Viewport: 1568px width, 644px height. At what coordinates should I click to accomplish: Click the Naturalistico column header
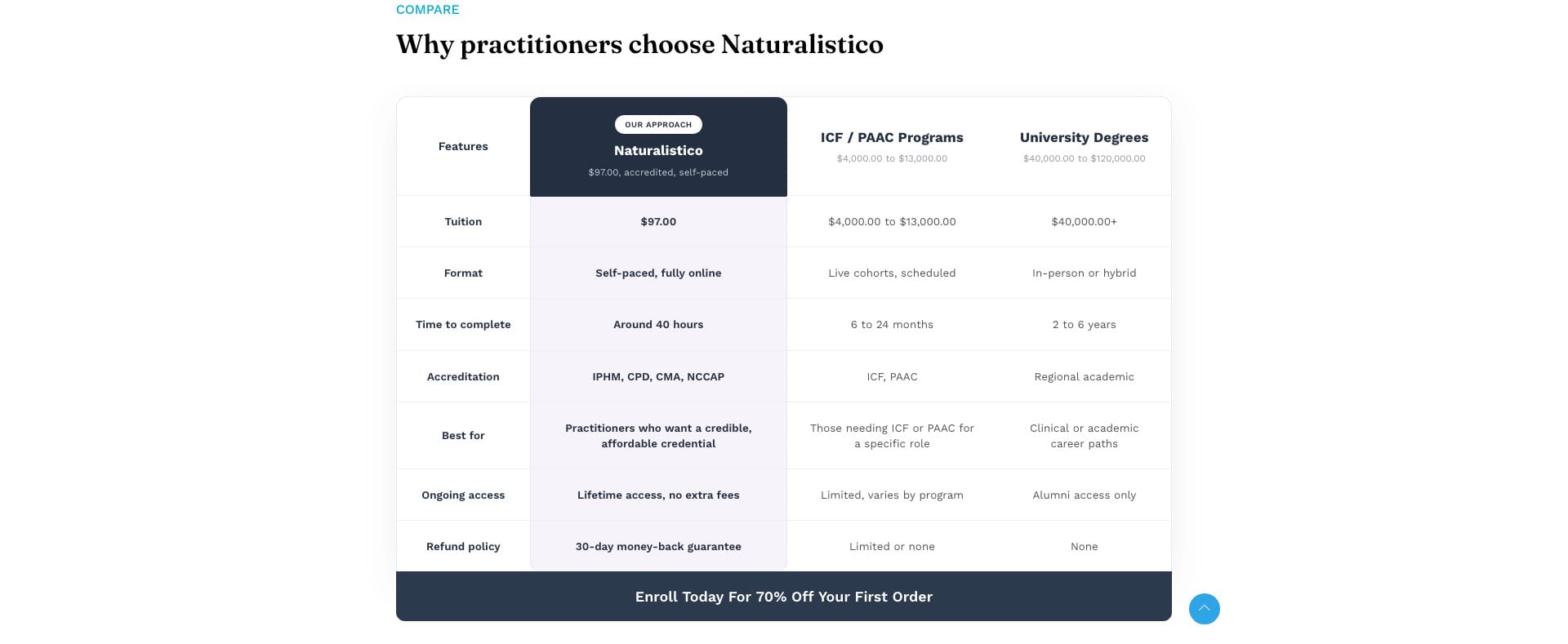click(658, 147)
